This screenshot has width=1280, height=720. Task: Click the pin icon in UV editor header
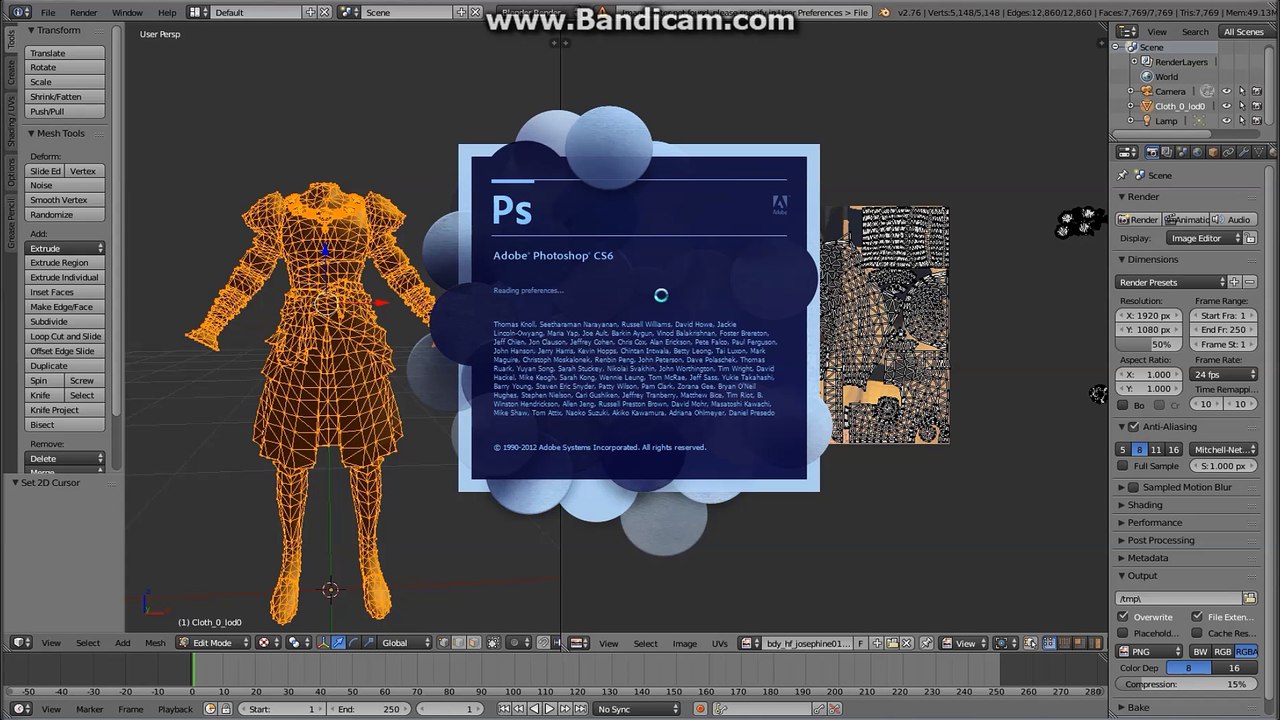point(927,643)
